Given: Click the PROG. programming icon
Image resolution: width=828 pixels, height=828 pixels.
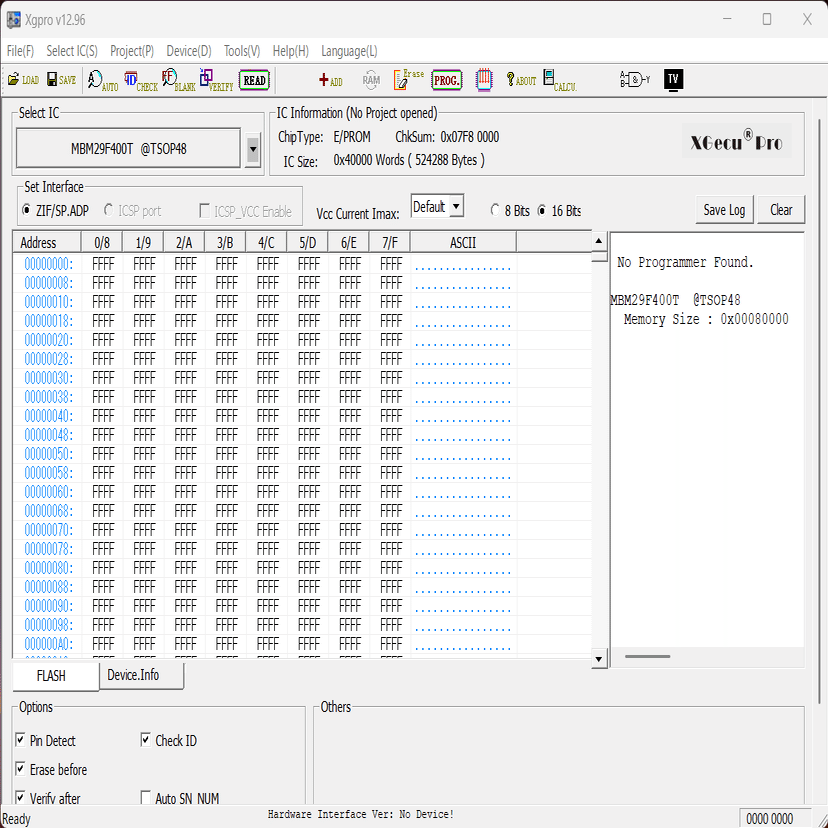Looking at the screenshot, I should [x=446, y=80].
